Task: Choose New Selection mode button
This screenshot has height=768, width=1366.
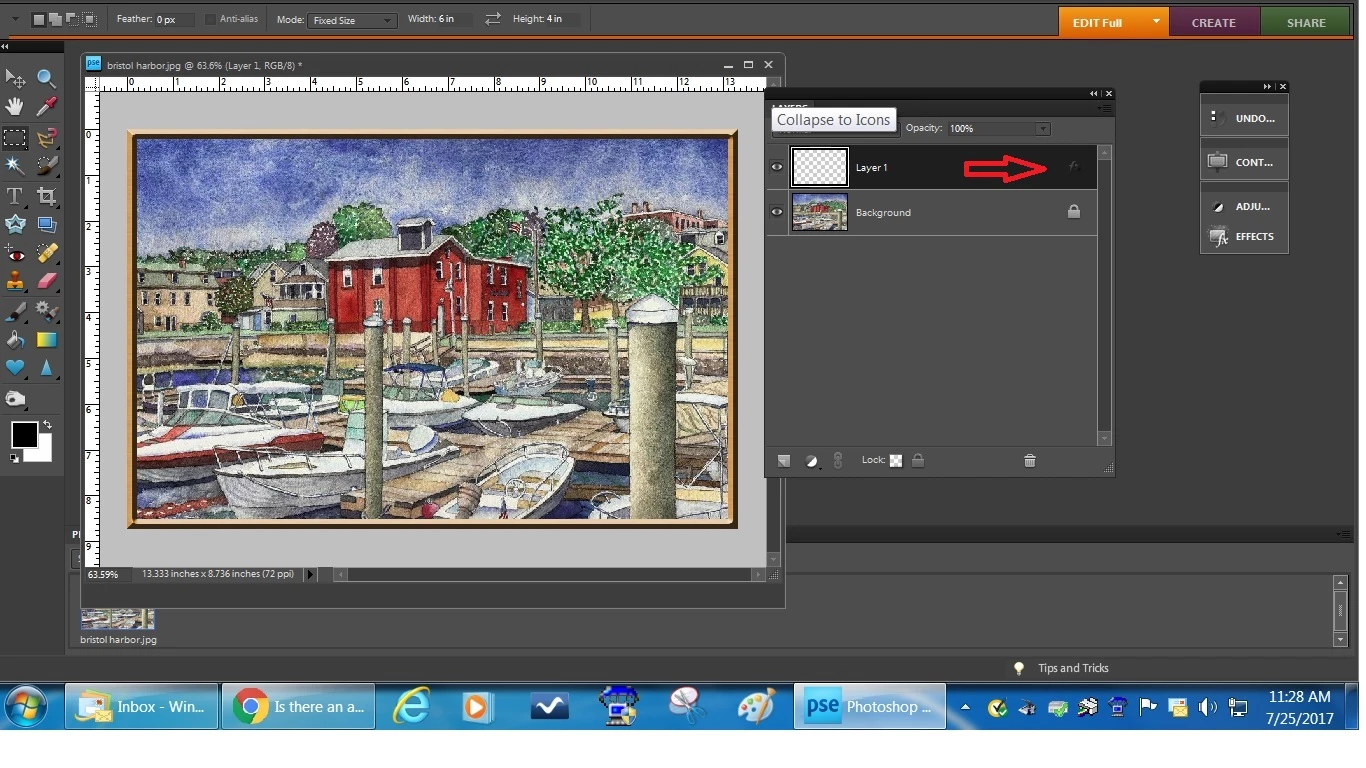Action: (x=39, y=19)
